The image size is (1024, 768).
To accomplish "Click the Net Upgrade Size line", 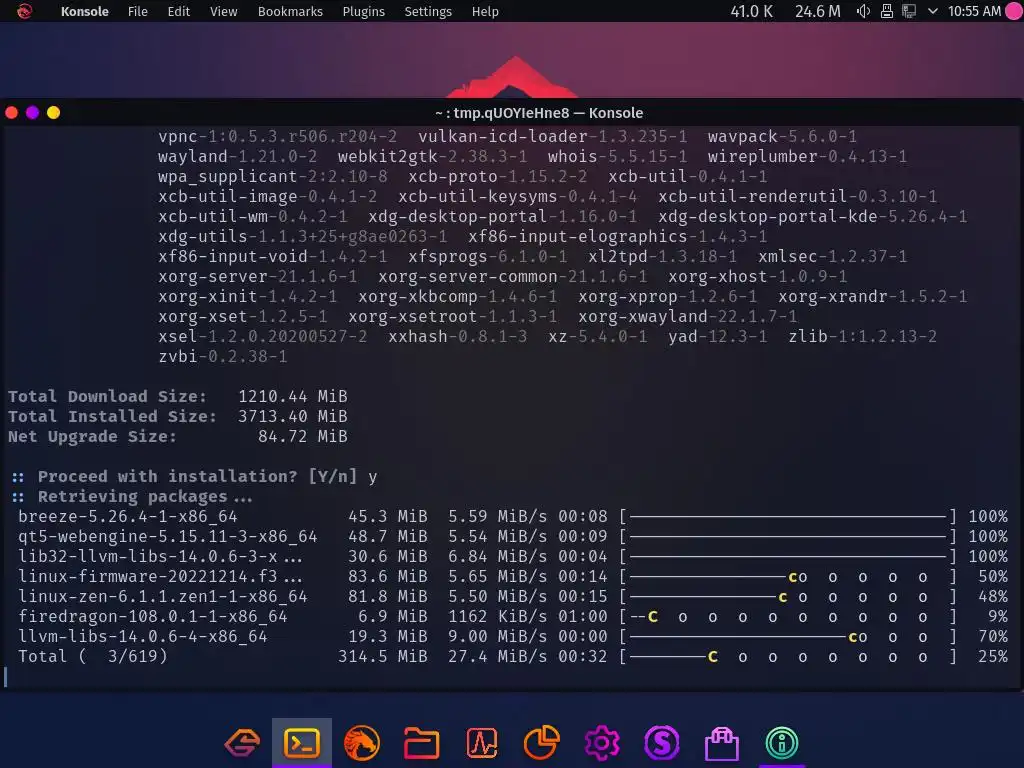I will coord(178,436).
